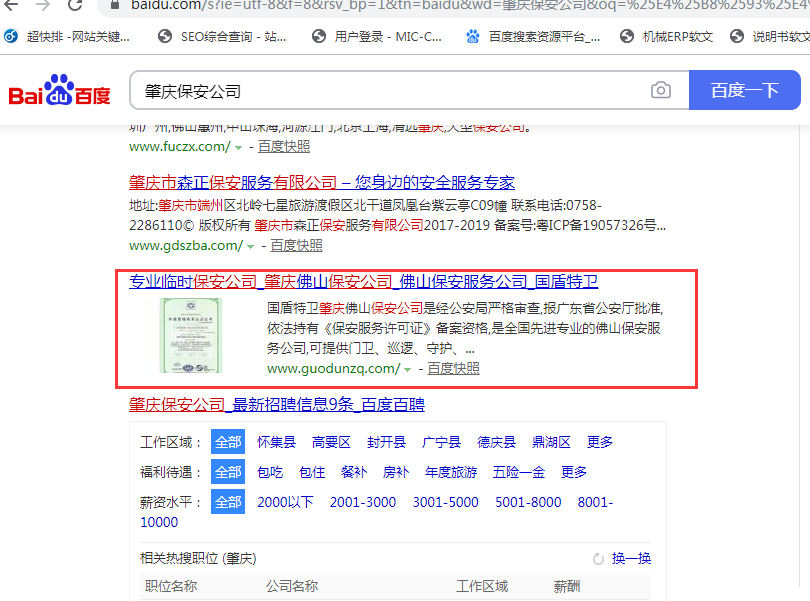Image resolution: width=810 pixels, height=601 pixels.
Task: Click the search input containing 肇庆保安公司
Action: (x=390, y=90)
